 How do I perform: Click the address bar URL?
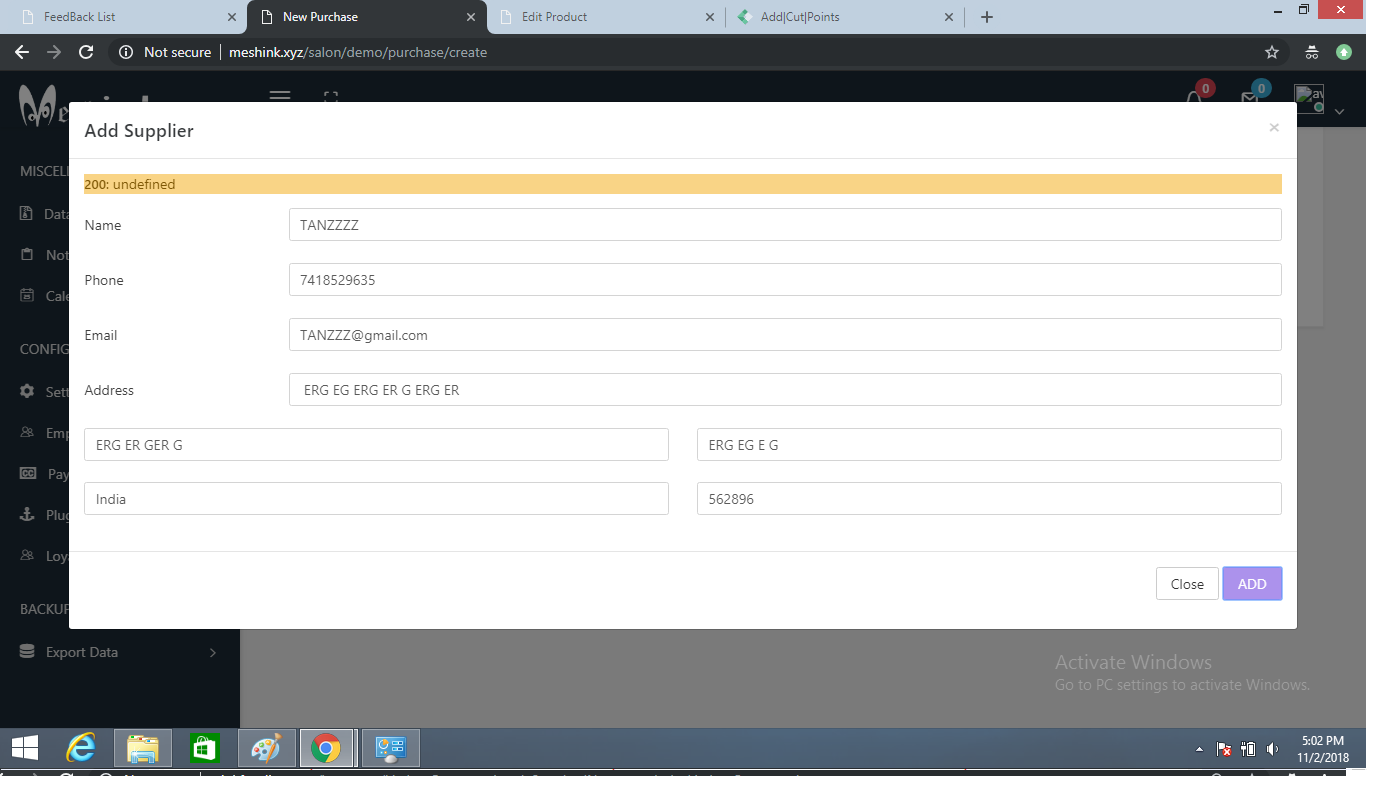click(358, 52)
